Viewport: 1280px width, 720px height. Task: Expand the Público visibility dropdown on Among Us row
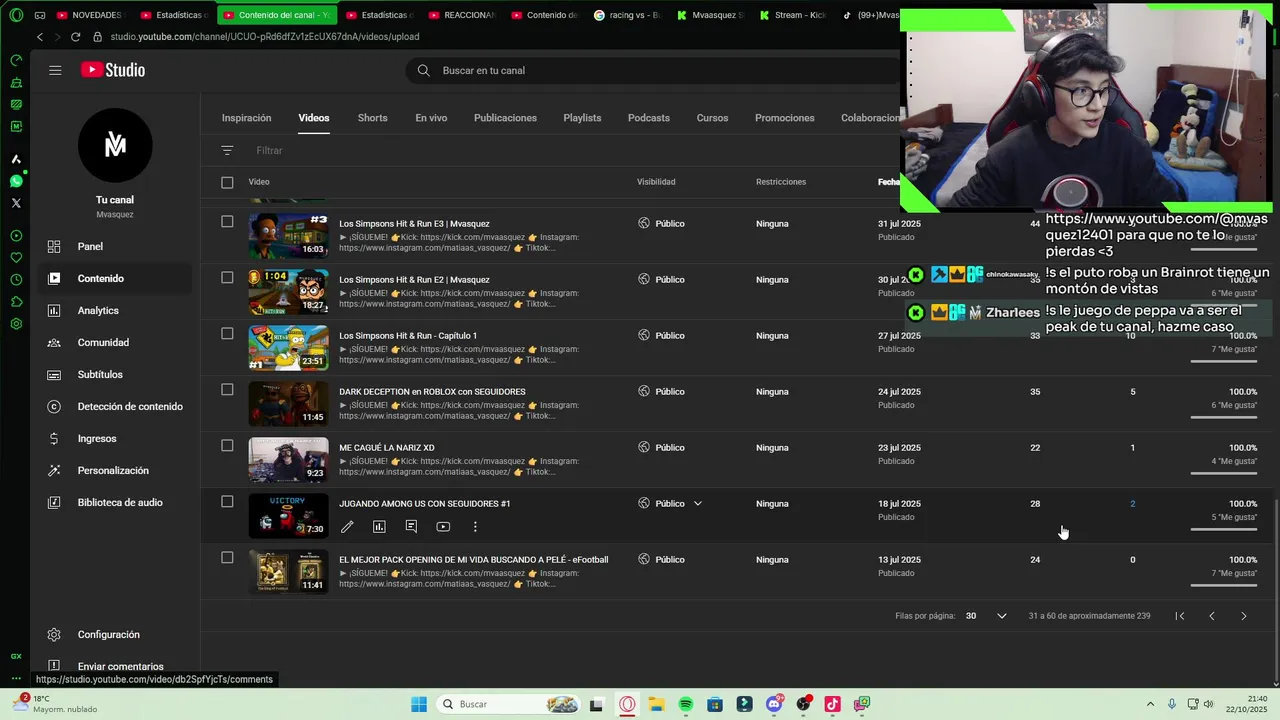click(698, 504)
